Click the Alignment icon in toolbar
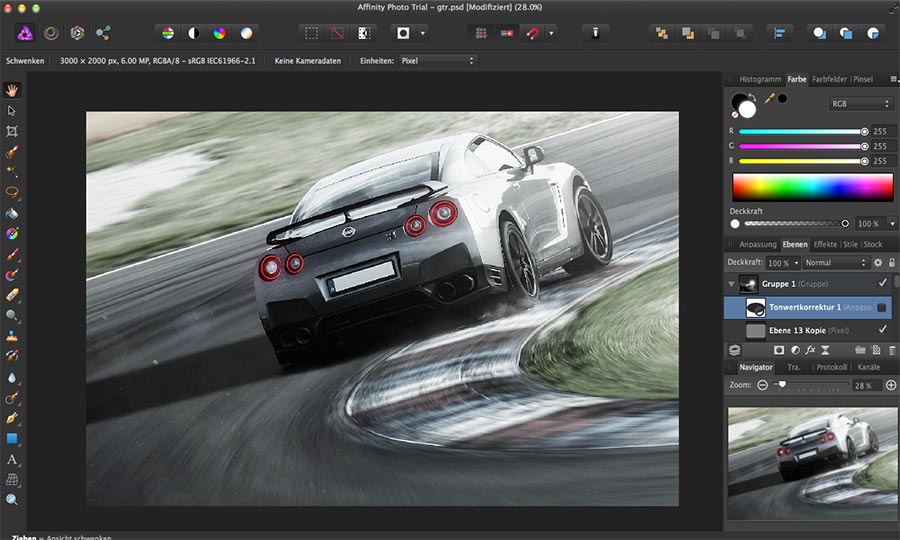Image resolution: width=900 pixels, height=540 pixels. [x=779, y=33]
